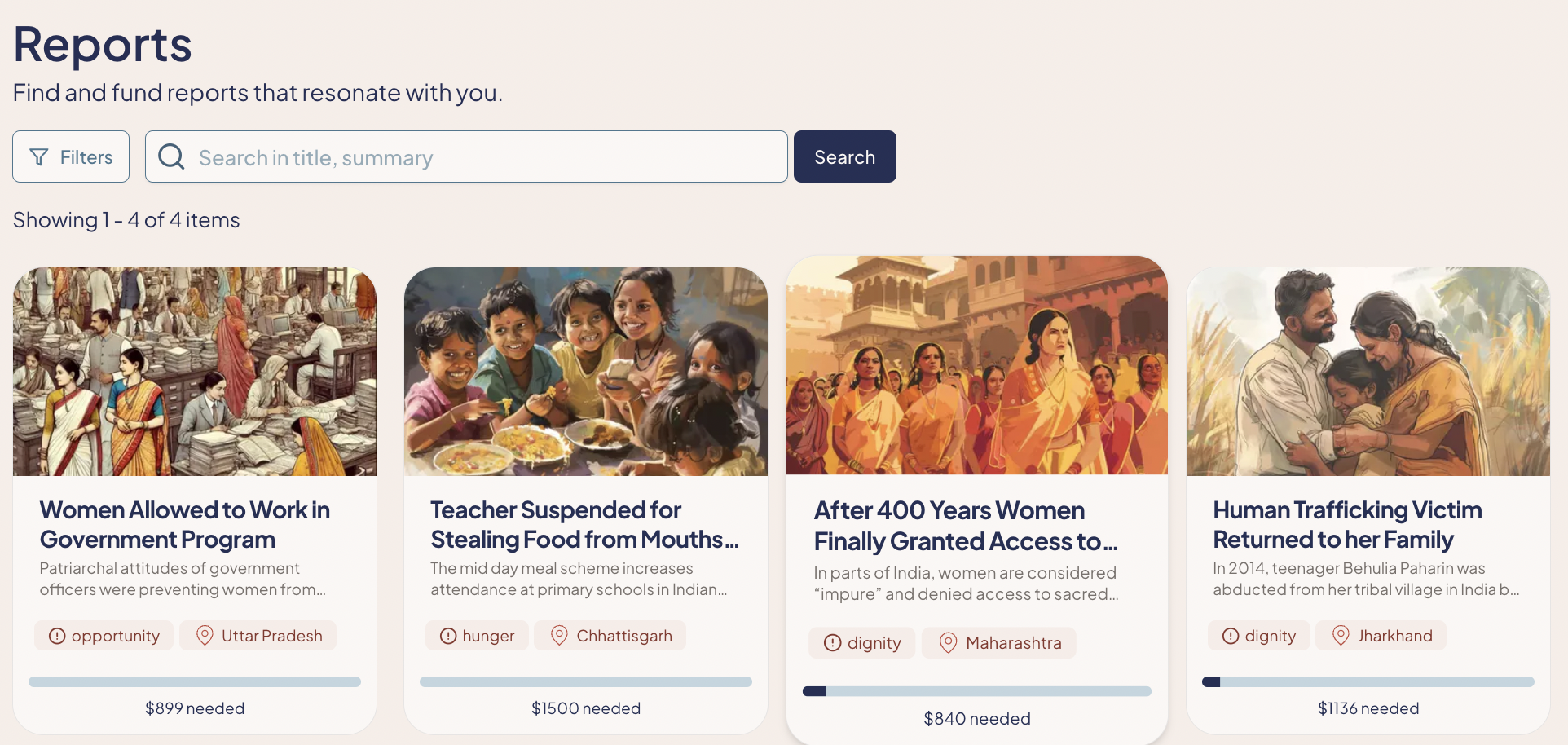Click the magnifying glass search icon
The width and height of the screenshot is (1568, 745).
[171, 156]
